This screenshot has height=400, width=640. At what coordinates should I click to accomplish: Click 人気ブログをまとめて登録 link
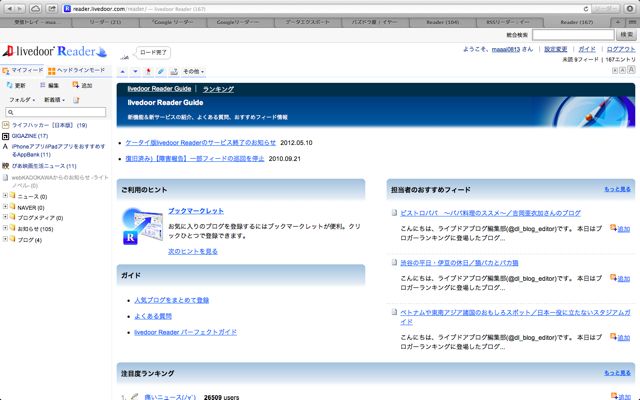click(x=171, y=300)
